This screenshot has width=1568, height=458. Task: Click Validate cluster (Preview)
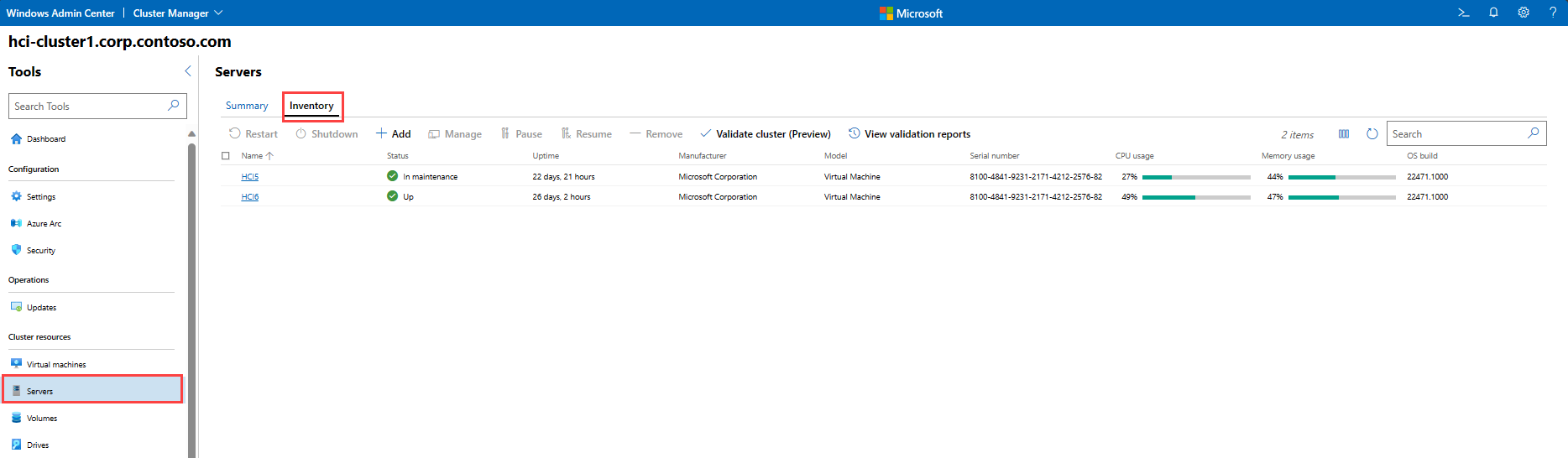(765, 134)
